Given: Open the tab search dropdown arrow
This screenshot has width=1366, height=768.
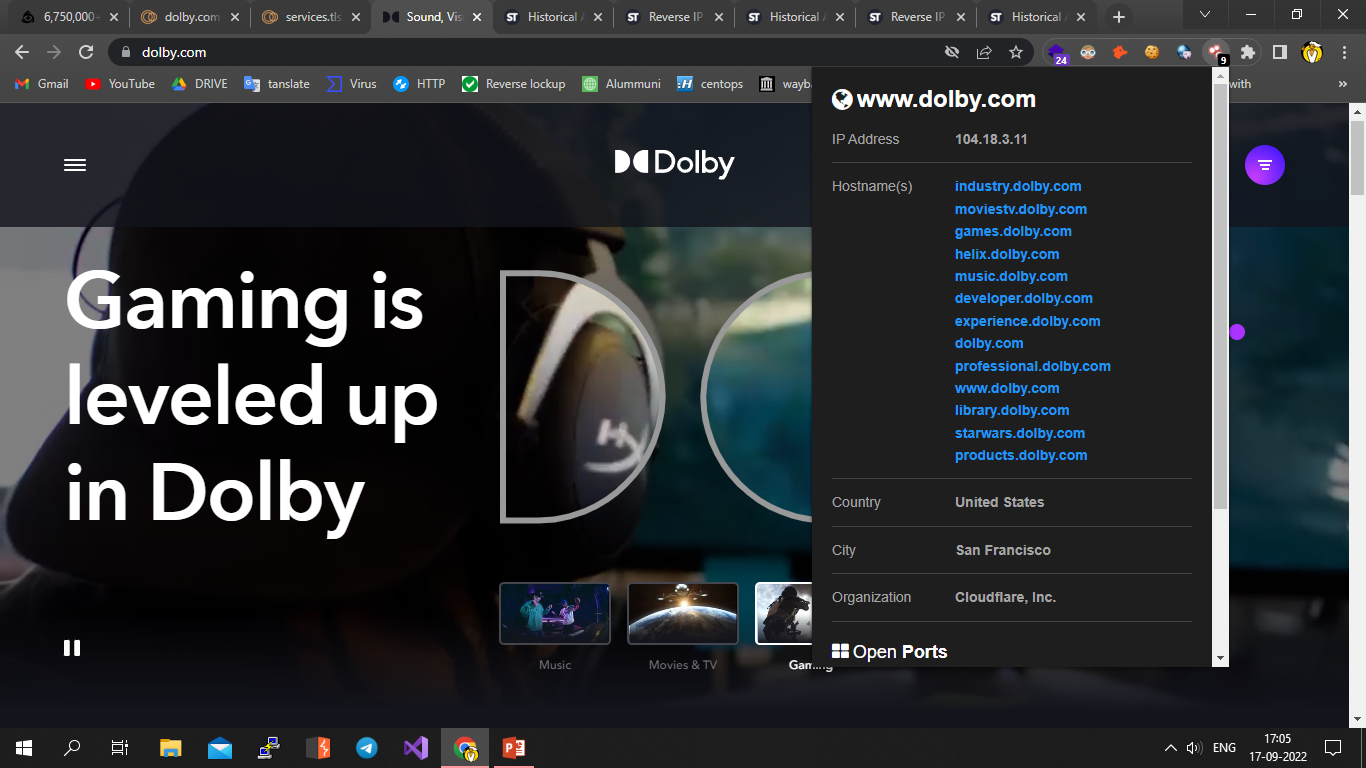Looking at the screenshot, I should (x=1205, y=14).
